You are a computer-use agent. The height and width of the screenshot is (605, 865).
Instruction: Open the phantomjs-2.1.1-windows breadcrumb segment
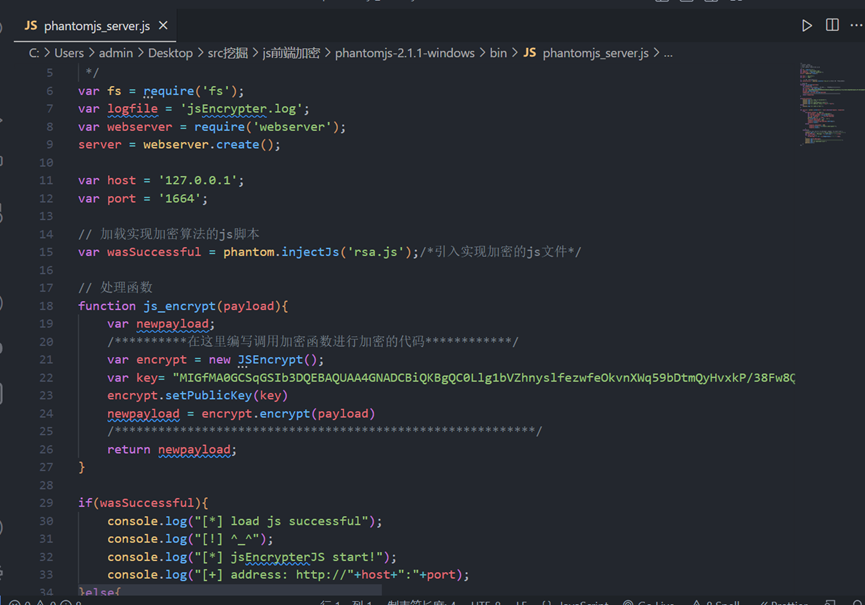coord(404,53)
